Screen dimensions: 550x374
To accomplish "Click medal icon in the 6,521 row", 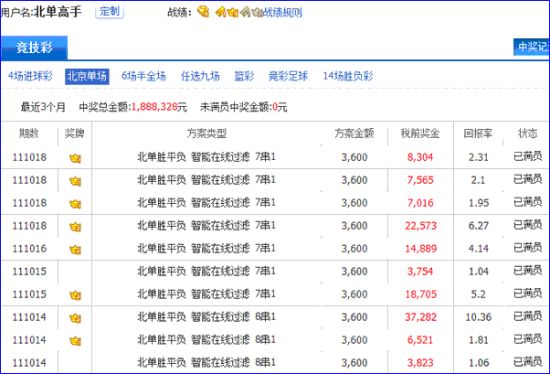I will [x=75, y=341].
